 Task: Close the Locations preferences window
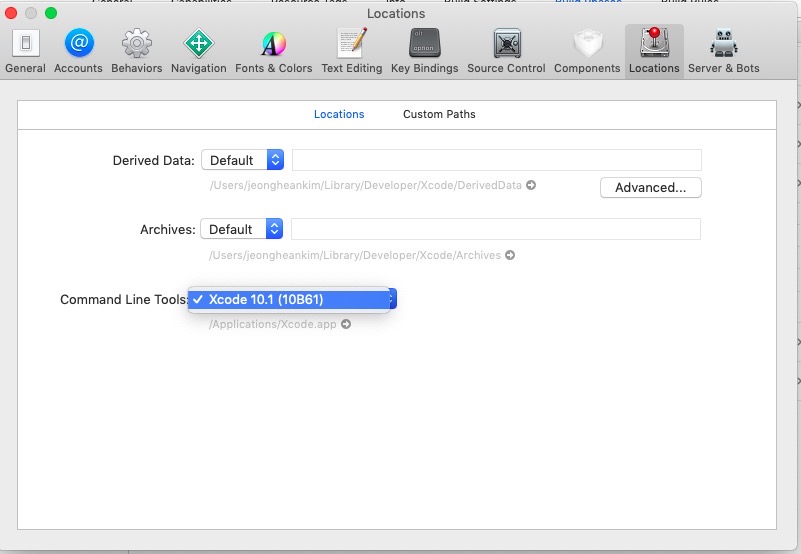tap(11, 13)
